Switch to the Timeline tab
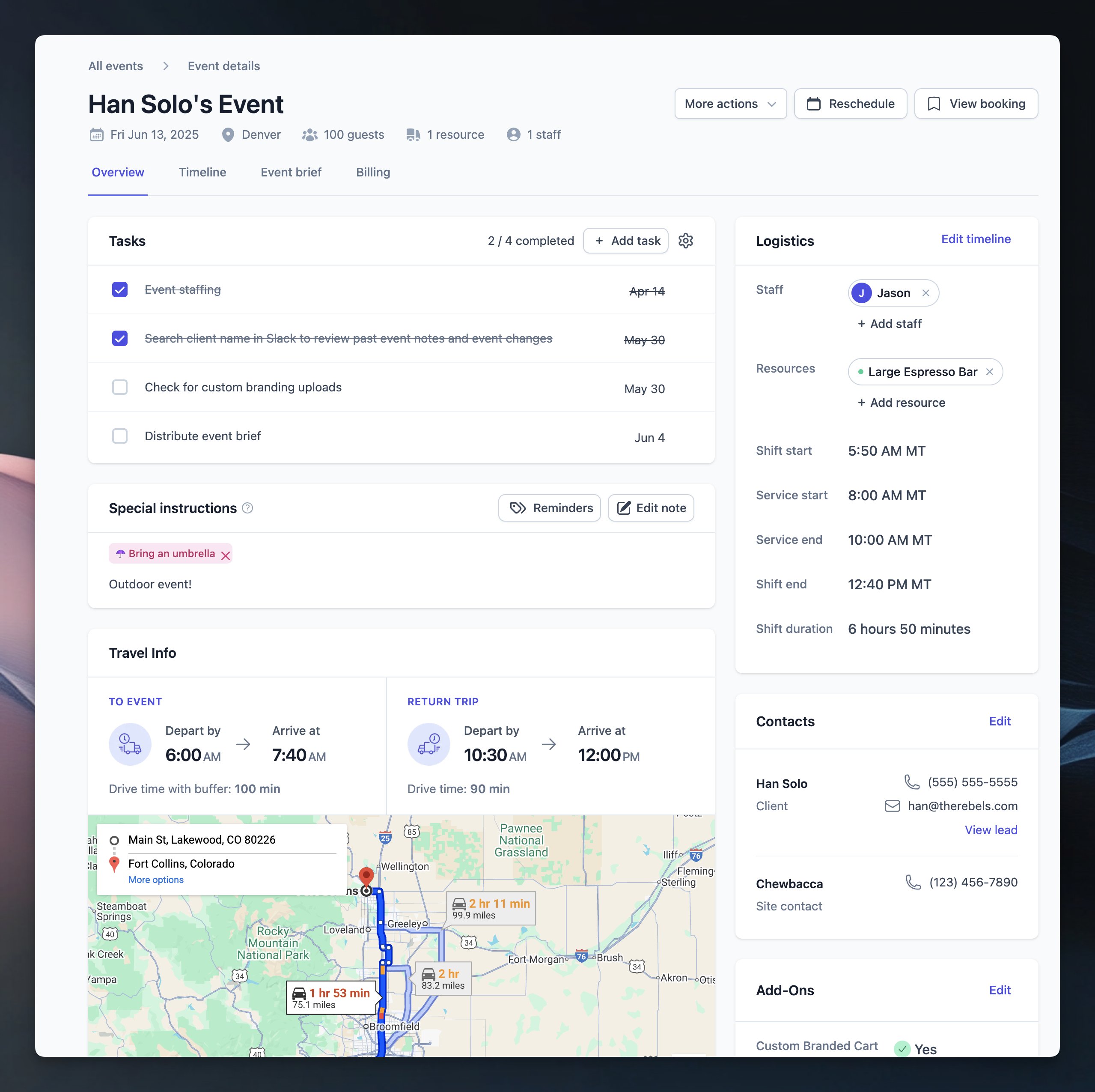 (202, 172)
